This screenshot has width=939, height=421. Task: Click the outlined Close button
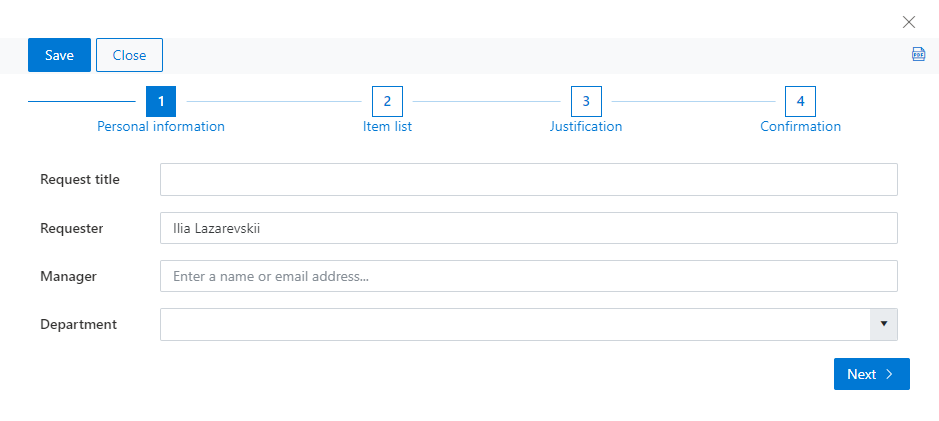pos(129,55)
